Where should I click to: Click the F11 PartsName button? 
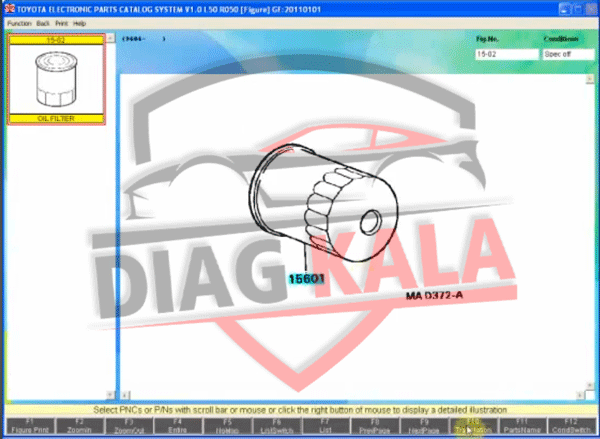coord(522,426)
